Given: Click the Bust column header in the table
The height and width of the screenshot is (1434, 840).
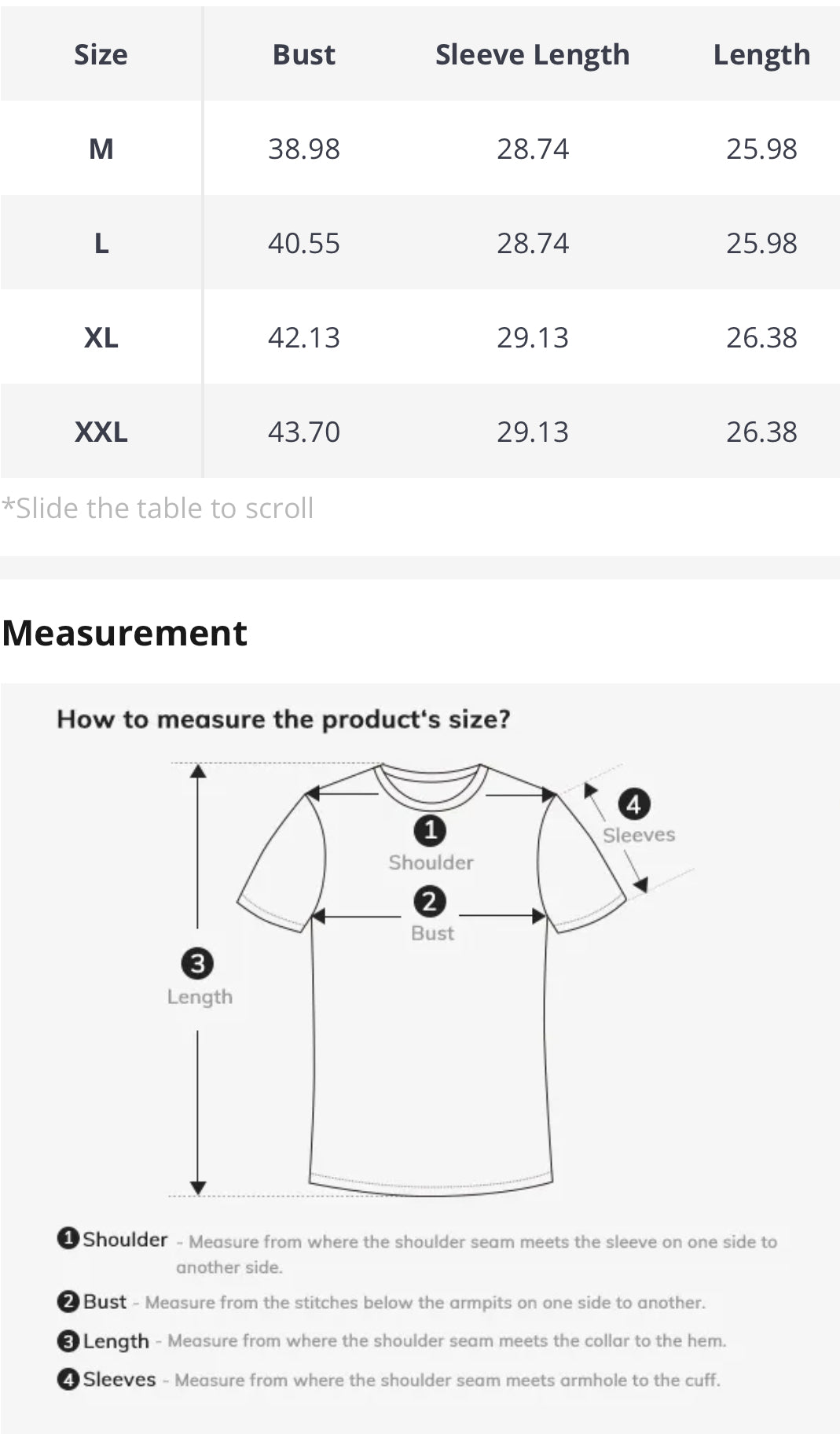Looking at the screenshot, I should point(303,54).
